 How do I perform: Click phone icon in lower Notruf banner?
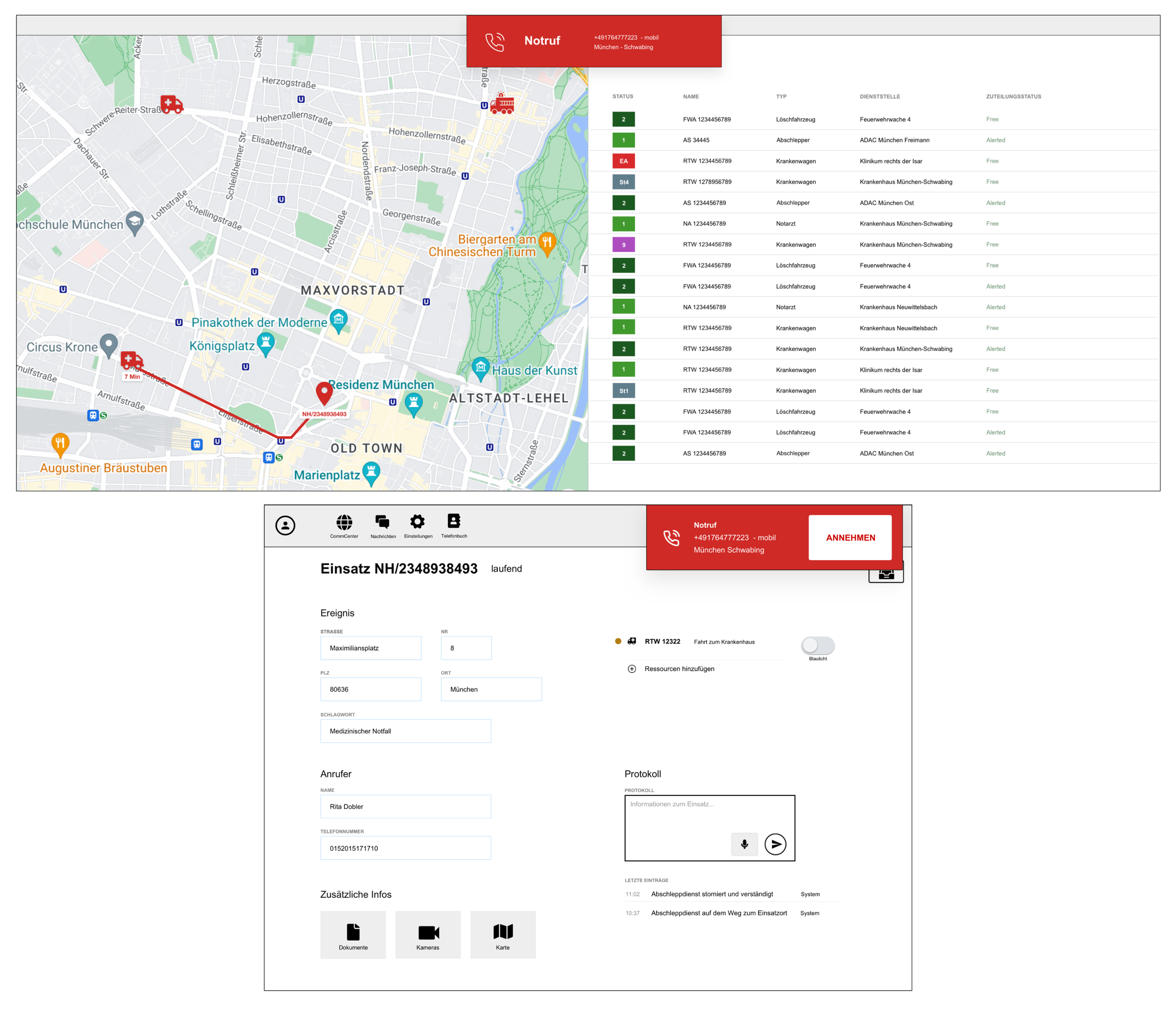[x=671, y=538]
